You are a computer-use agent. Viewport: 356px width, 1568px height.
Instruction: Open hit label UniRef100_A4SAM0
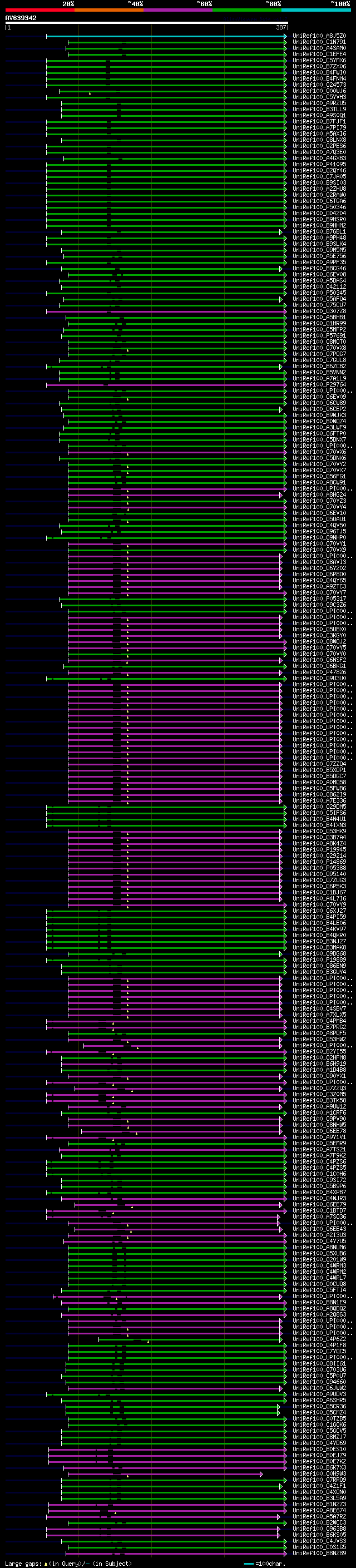point(319,48)
